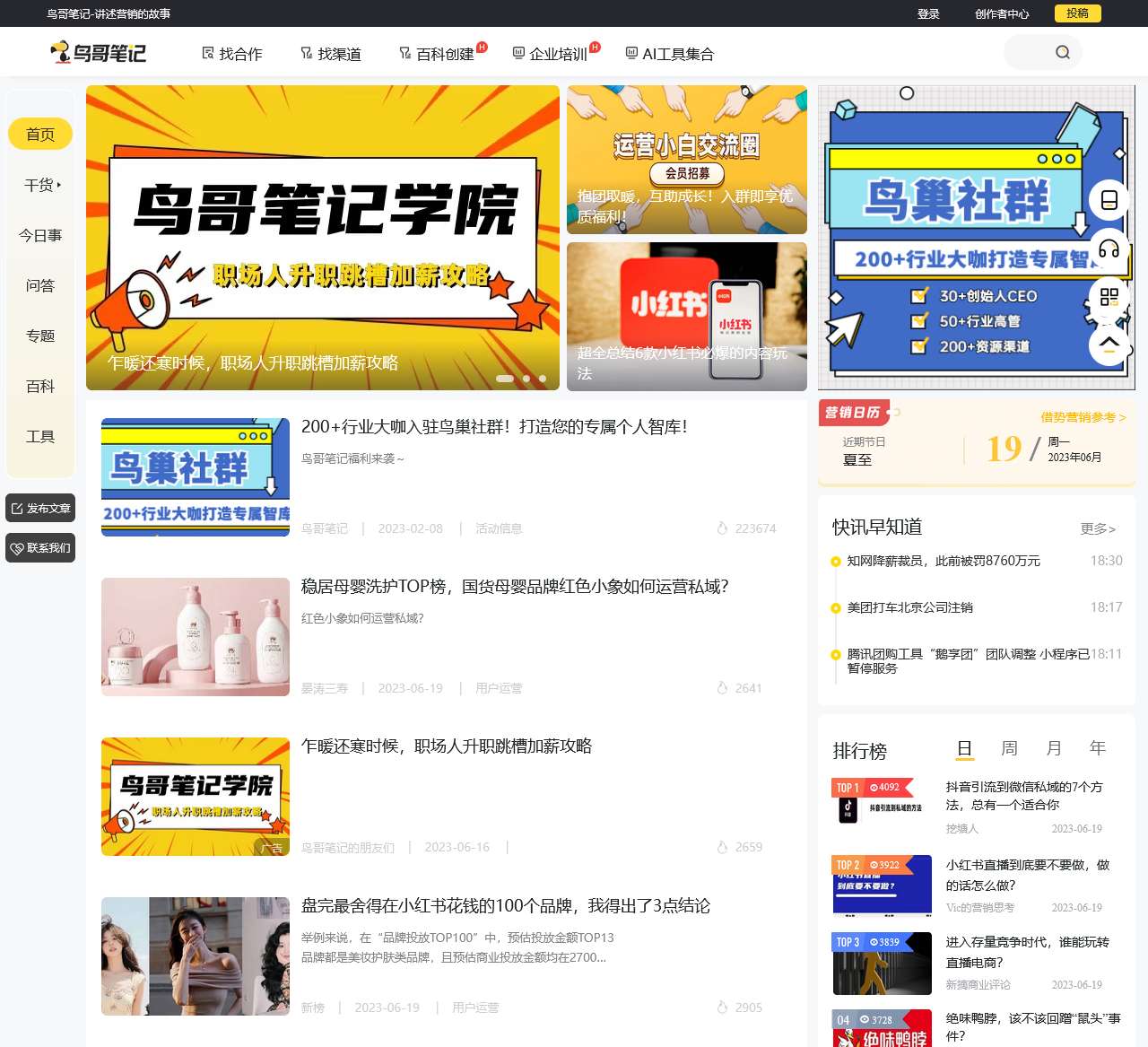Click 223674 like icon on 鸟巢社群 article
The width and height of the screenshot is (1148, 1047).
(x=722, y=528)
